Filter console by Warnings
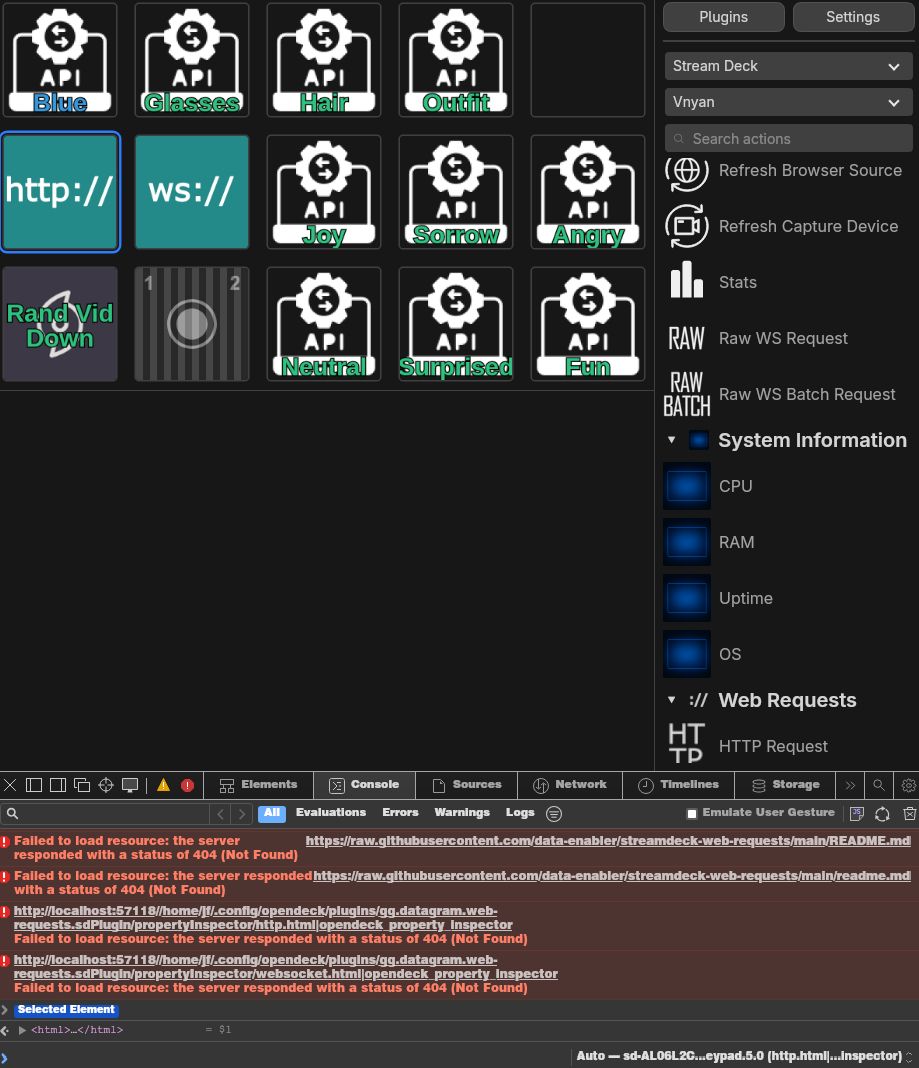This screenshot has width=919, height=1068. coord(462,813)
